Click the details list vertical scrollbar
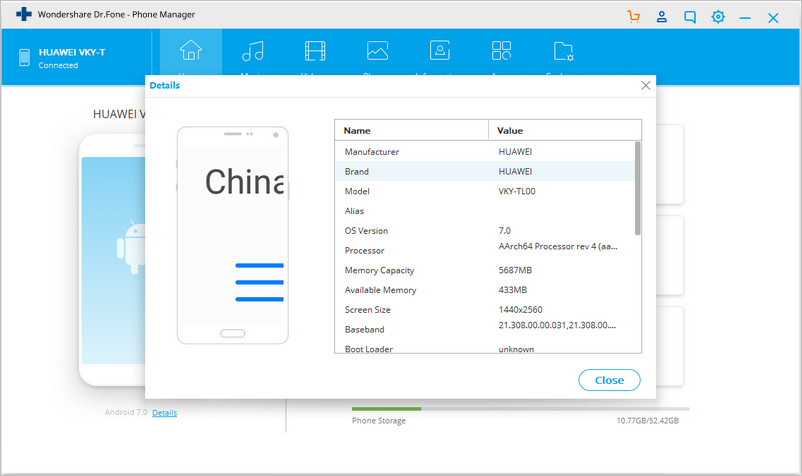This screenshot has height=476, width=802. pos(637,188)
